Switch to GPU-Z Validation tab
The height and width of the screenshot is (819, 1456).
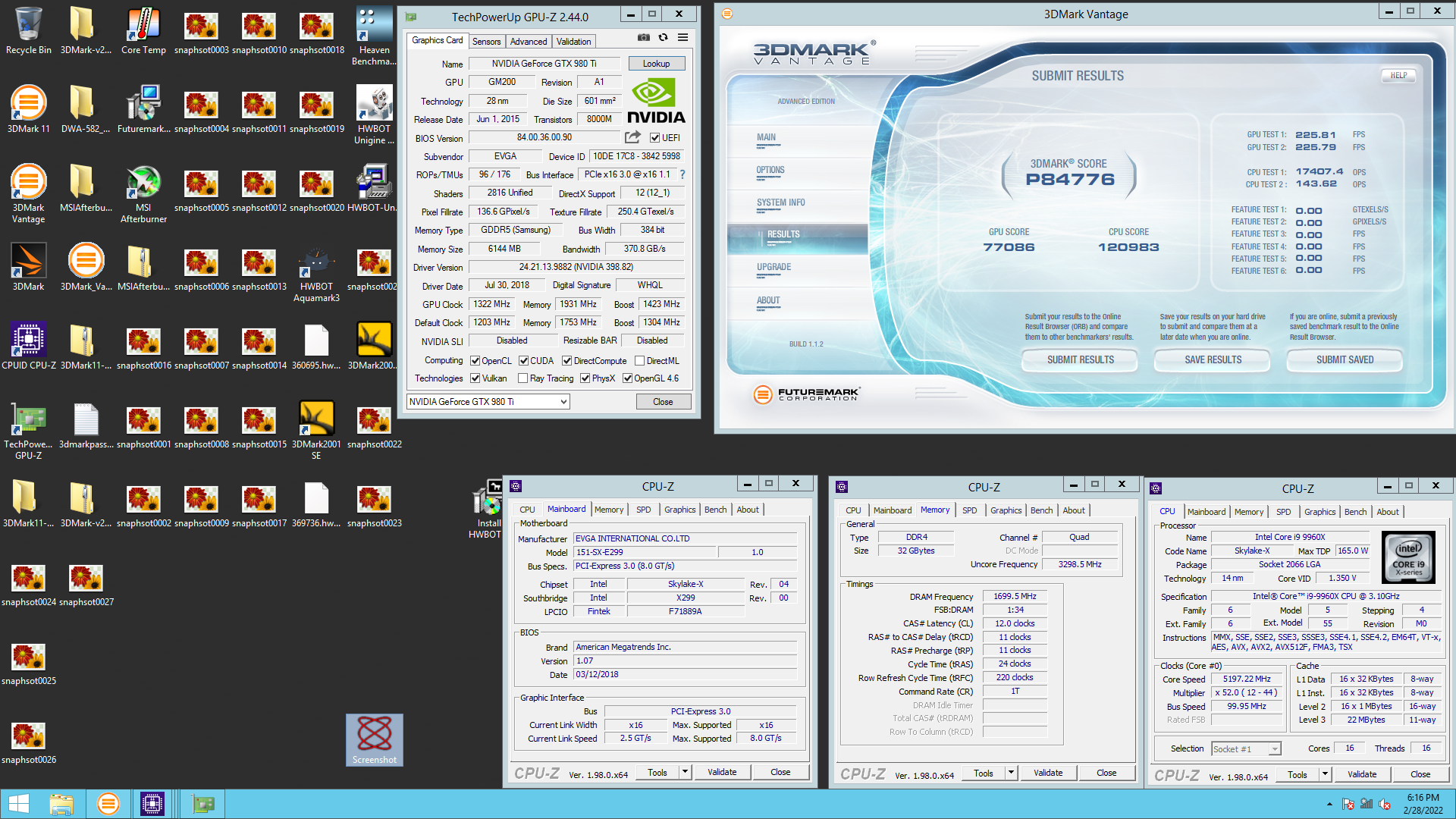(x=573, y=42)
